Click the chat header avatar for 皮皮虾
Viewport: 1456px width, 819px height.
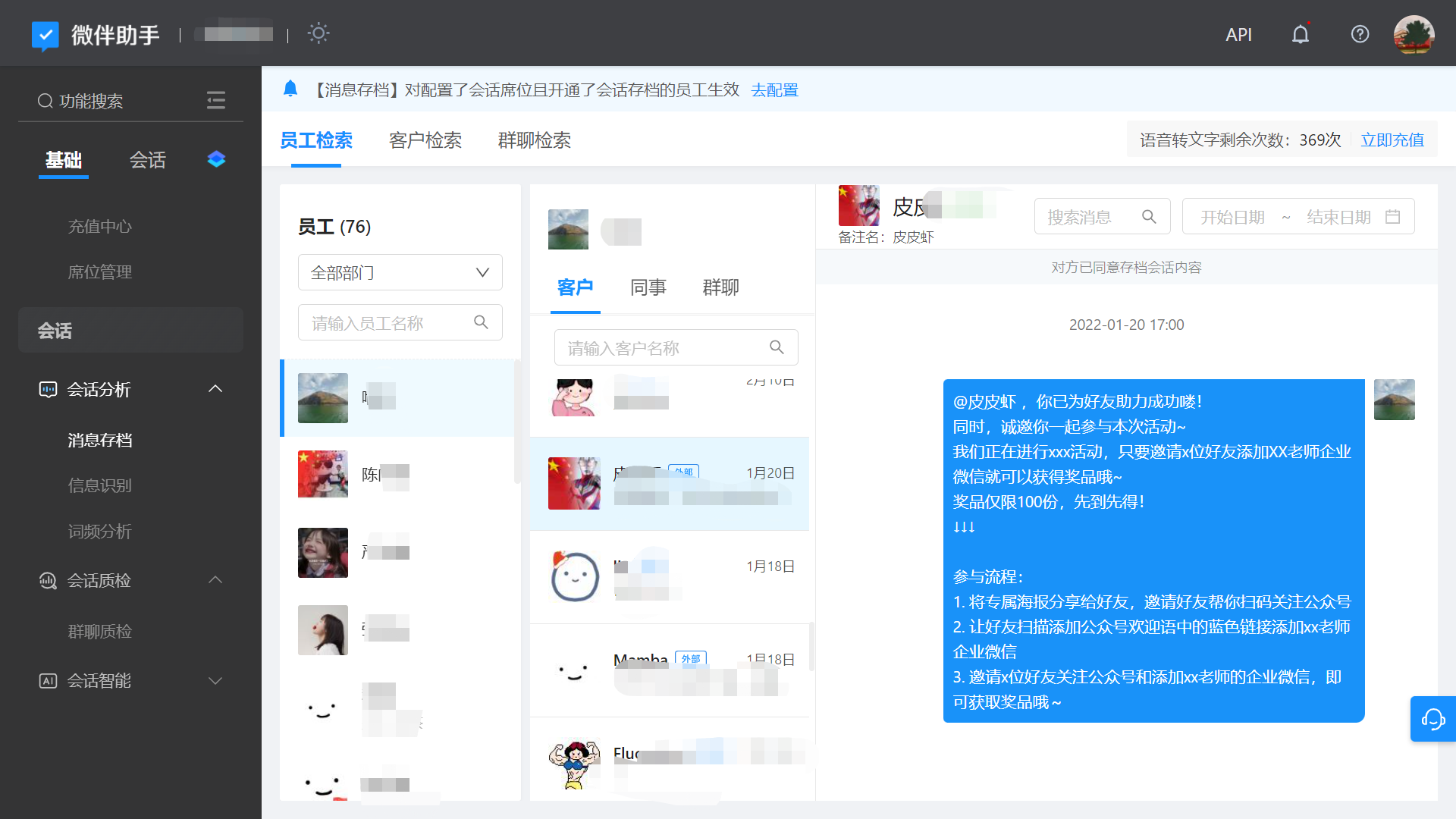point(858,205)
